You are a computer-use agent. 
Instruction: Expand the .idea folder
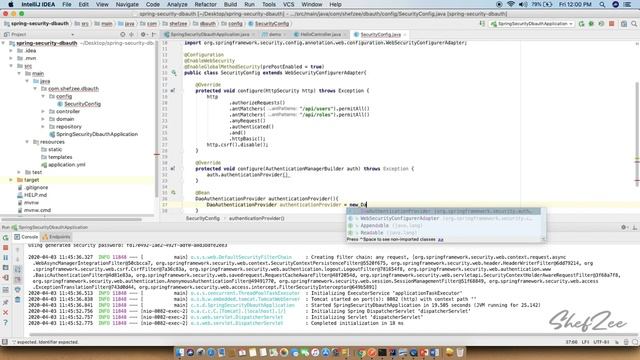11,51
